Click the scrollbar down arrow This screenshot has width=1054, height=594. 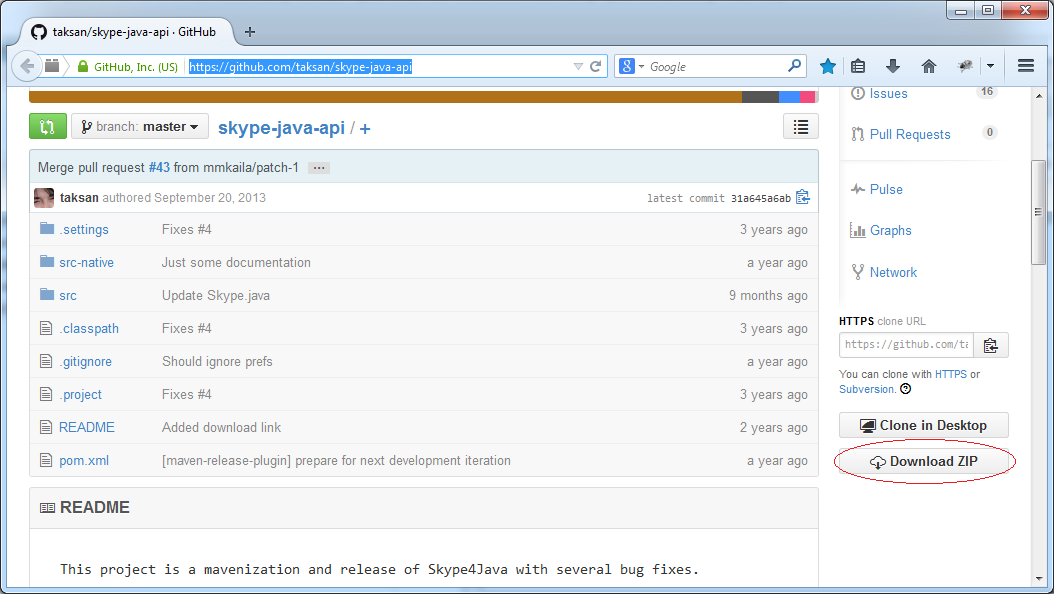pos(1039,579)
